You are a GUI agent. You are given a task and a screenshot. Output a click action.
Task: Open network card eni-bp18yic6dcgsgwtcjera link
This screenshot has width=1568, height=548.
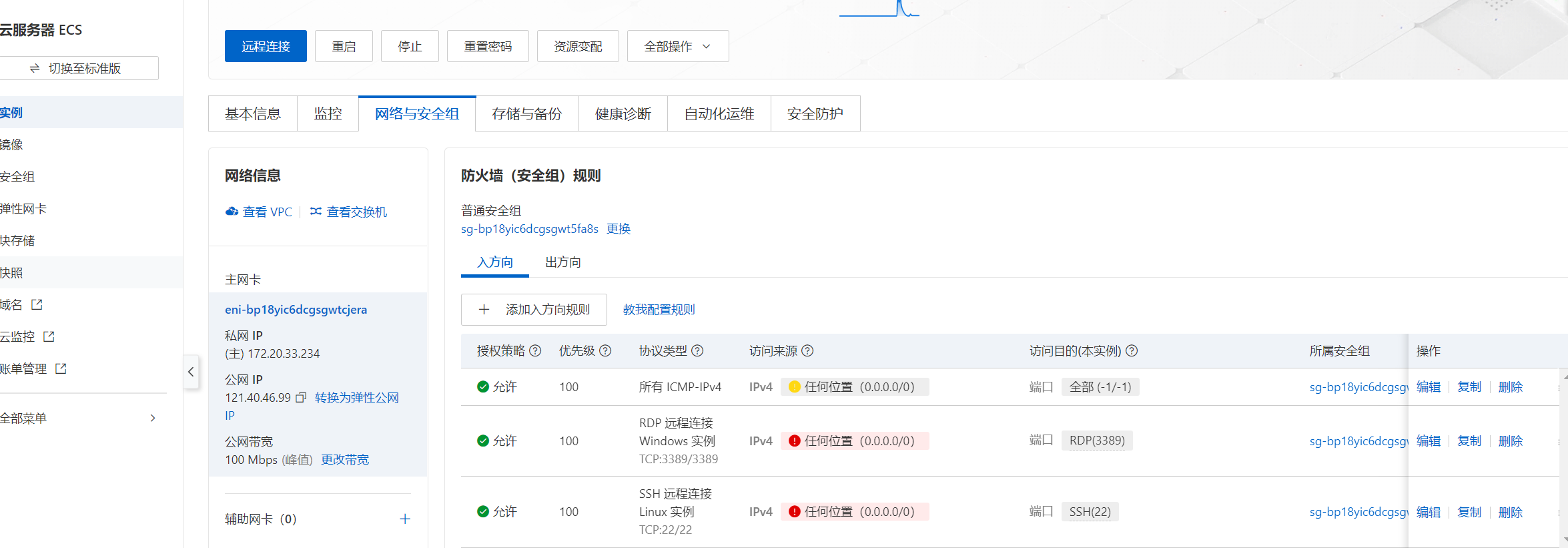tap(296, 310)
